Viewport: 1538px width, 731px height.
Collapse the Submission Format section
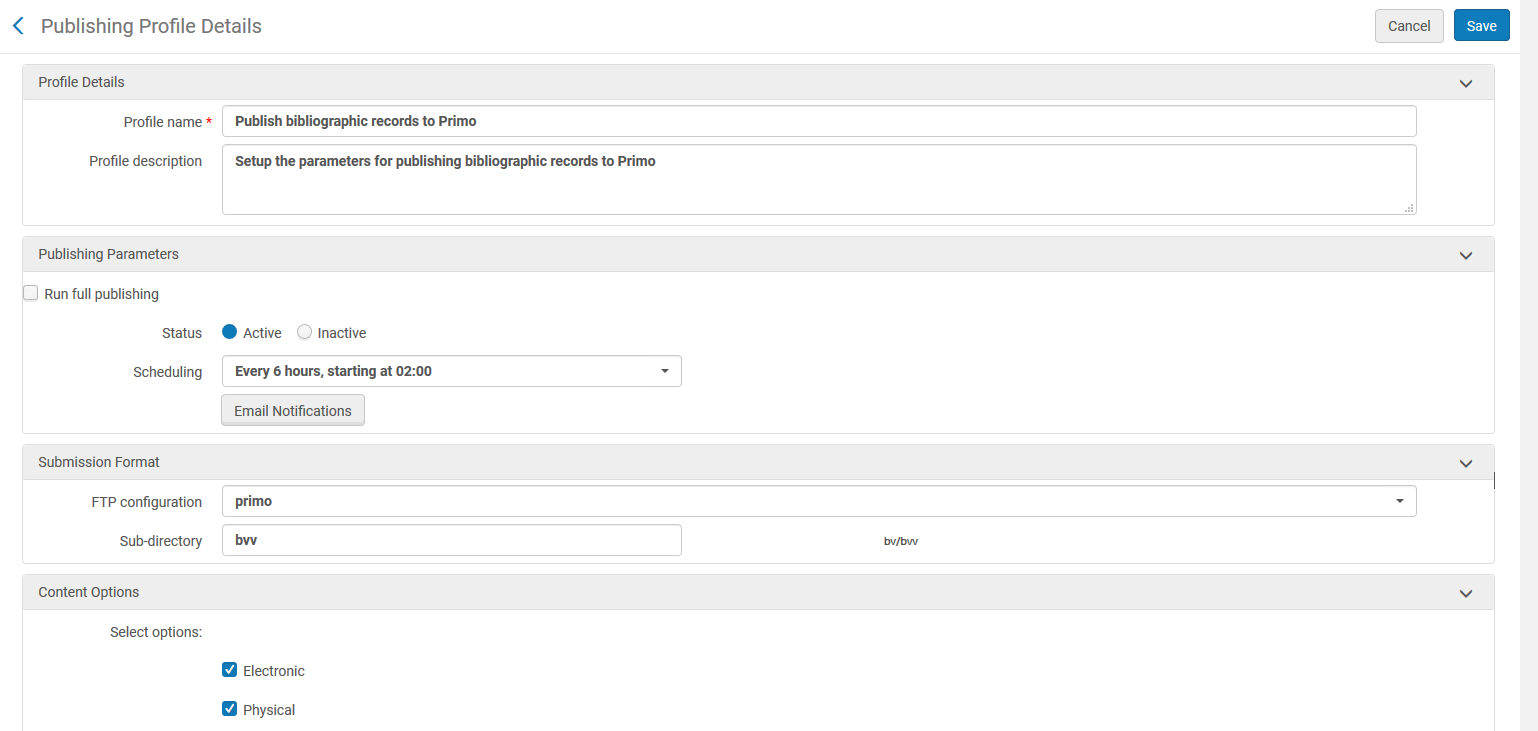[1466, 463]
